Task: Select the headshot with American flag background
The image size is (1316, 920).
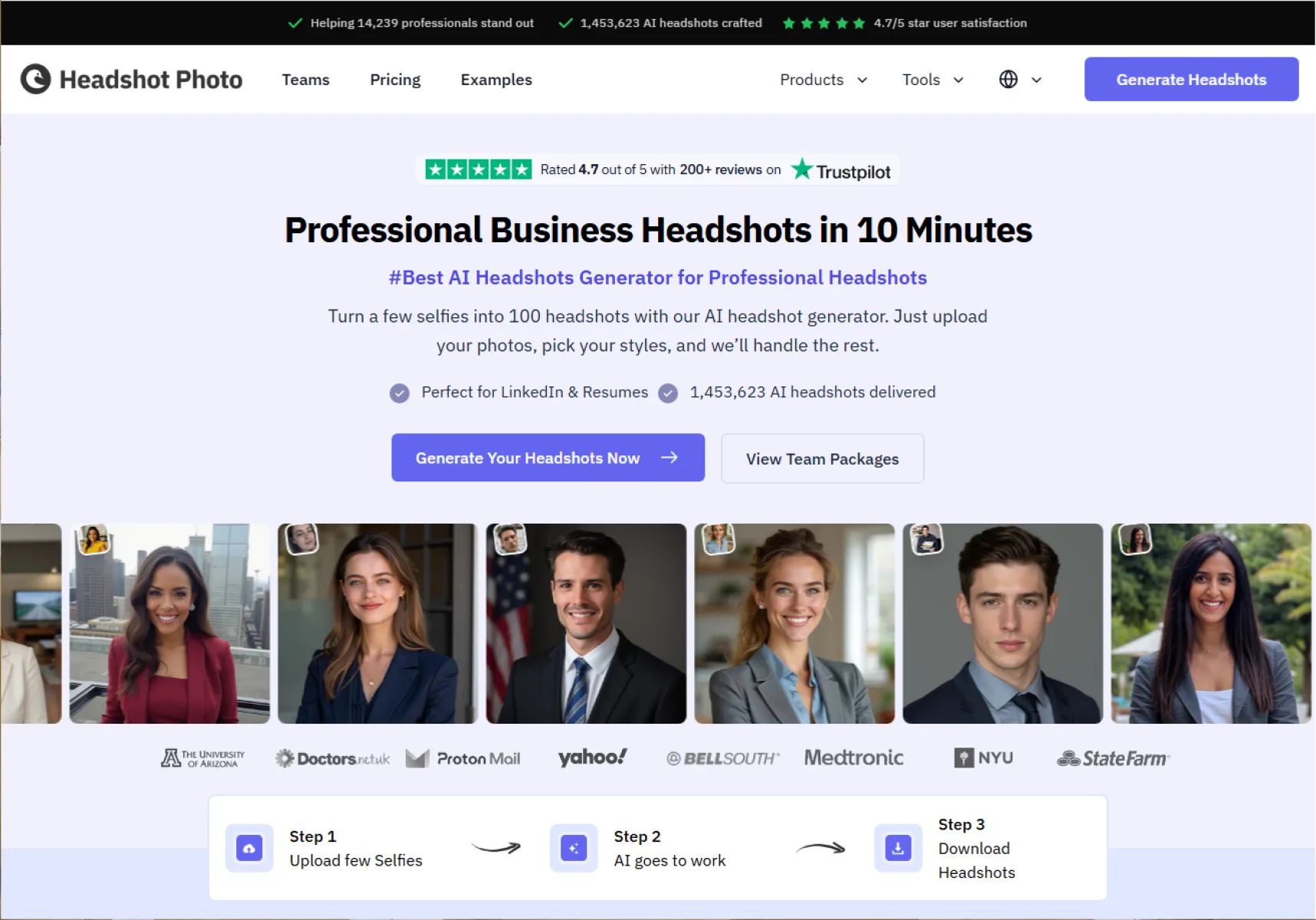Action: point(586,623)
